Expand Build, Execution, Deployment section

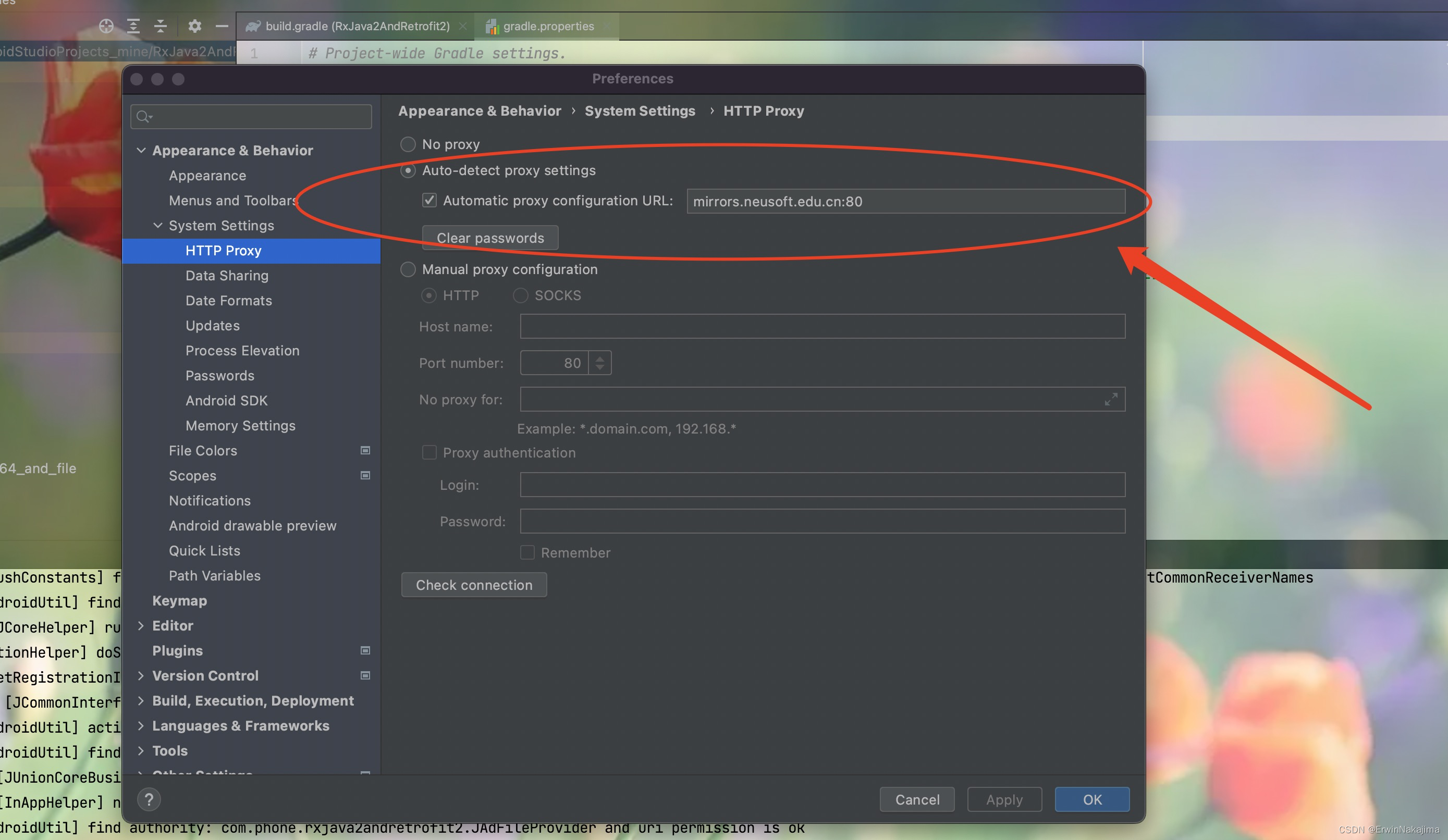141,701
